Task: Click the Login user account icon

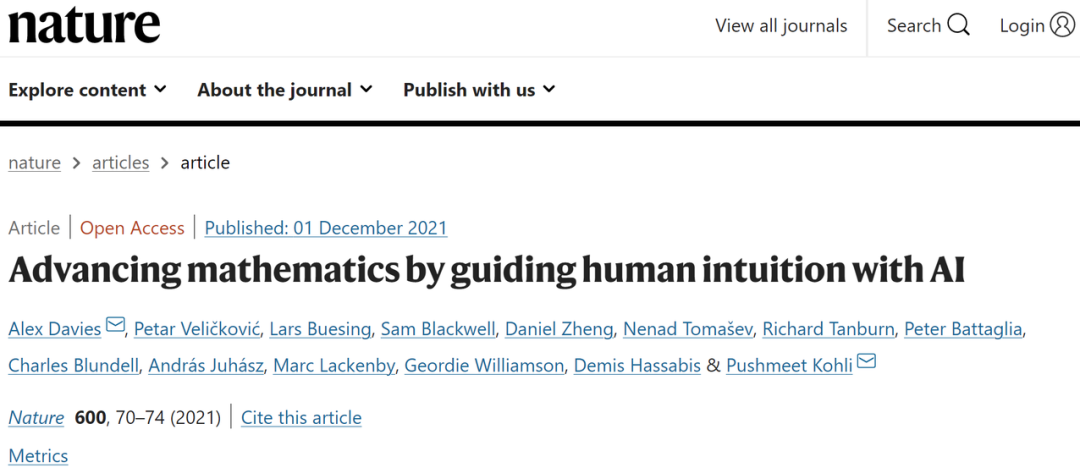Action: point(1063,26)
